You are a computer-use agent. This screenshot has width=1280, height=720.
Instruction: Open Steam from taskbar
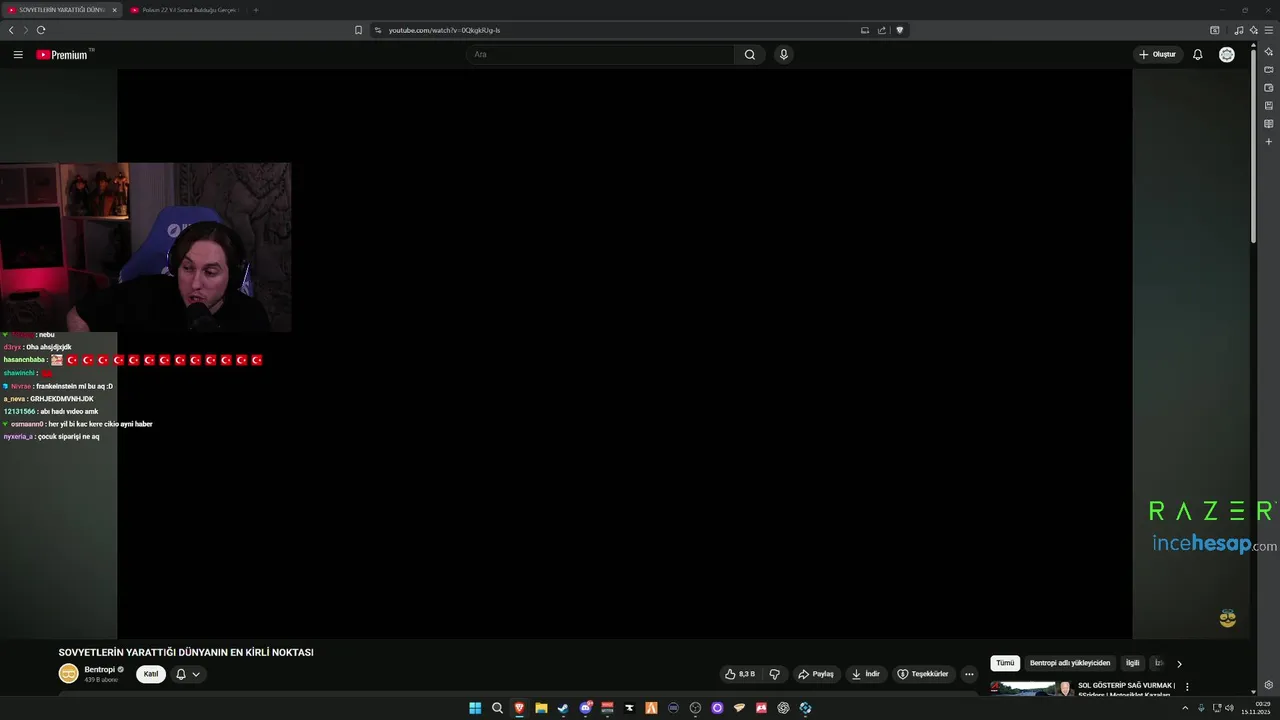point(563,708)
